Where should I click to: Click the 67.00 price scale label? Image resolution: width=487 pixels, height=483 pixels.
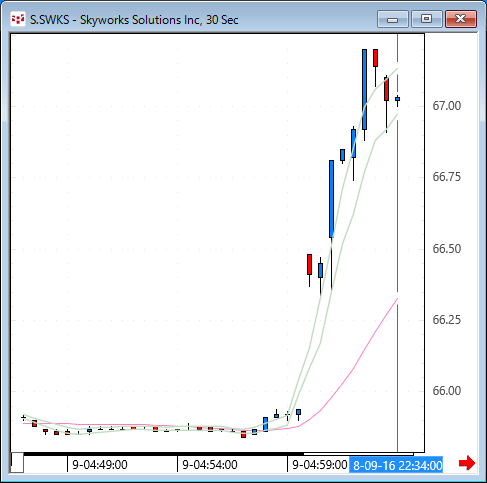447,106
